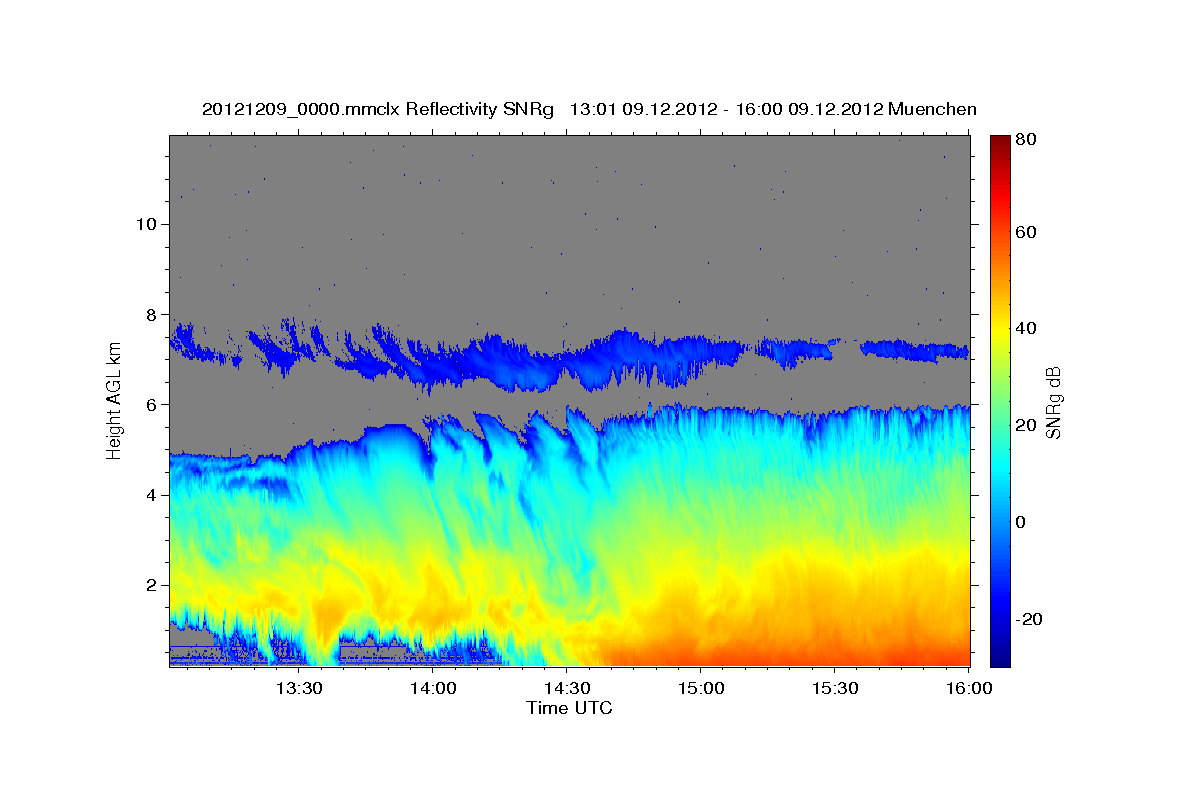Click the 'SNRg dB' colorbar label
1200x800 pixels.
coord(1054,401)
